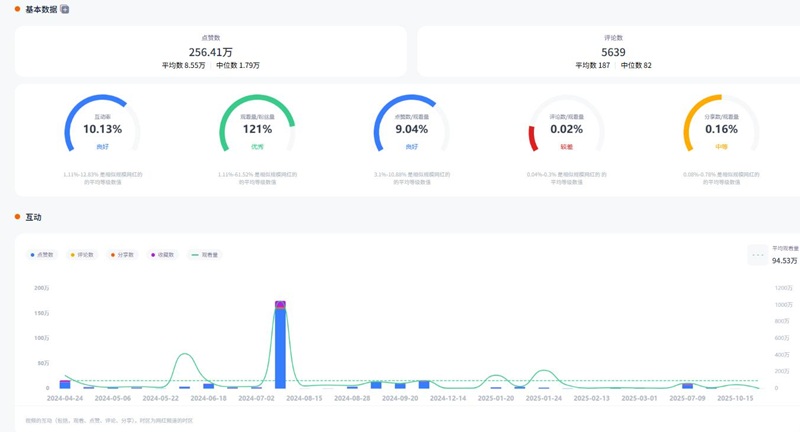The image size is (800, 432).
Task: Hide the 收藏数 series in chart
Action: (162, 255)
